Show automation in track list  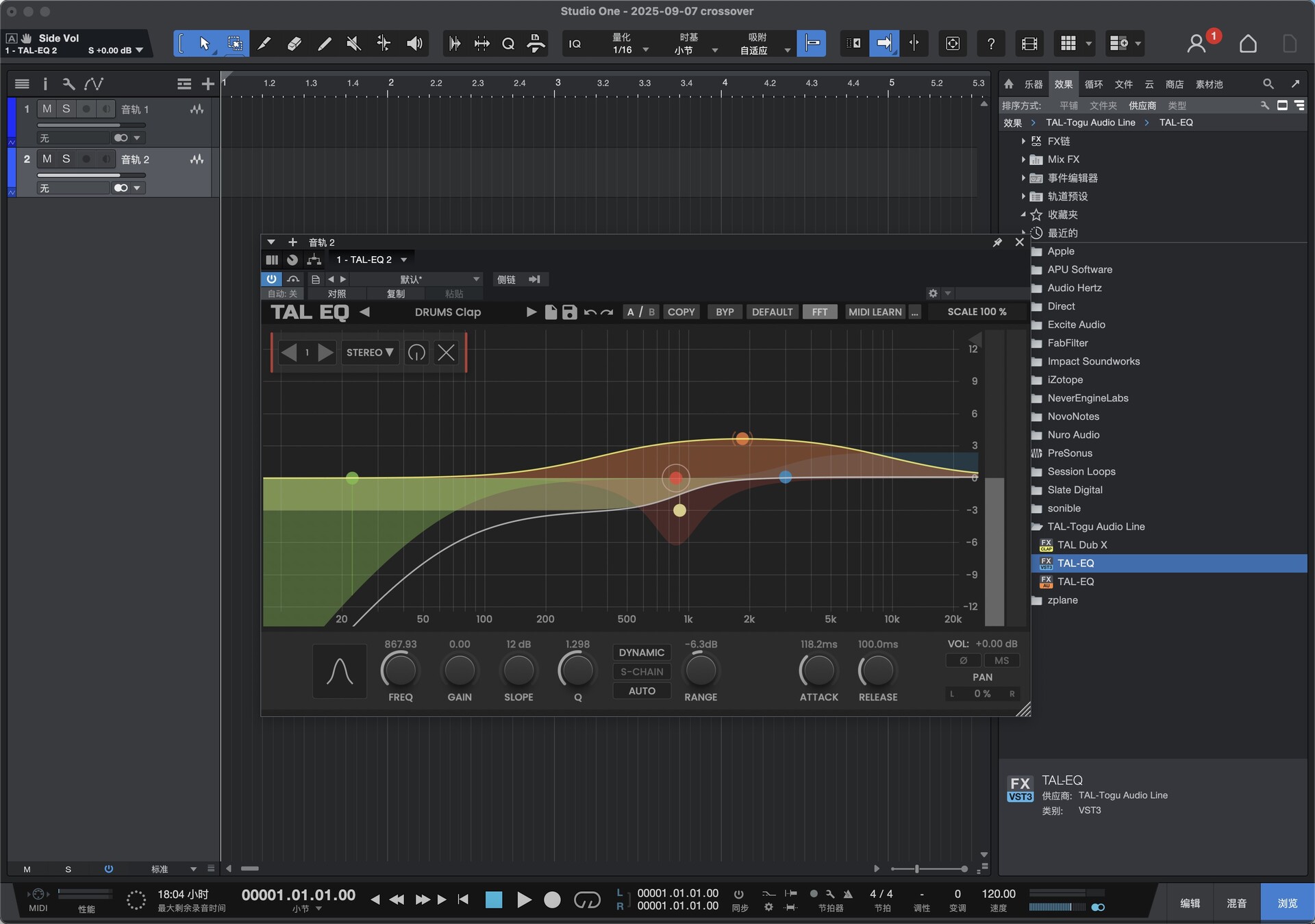[94, 84]
